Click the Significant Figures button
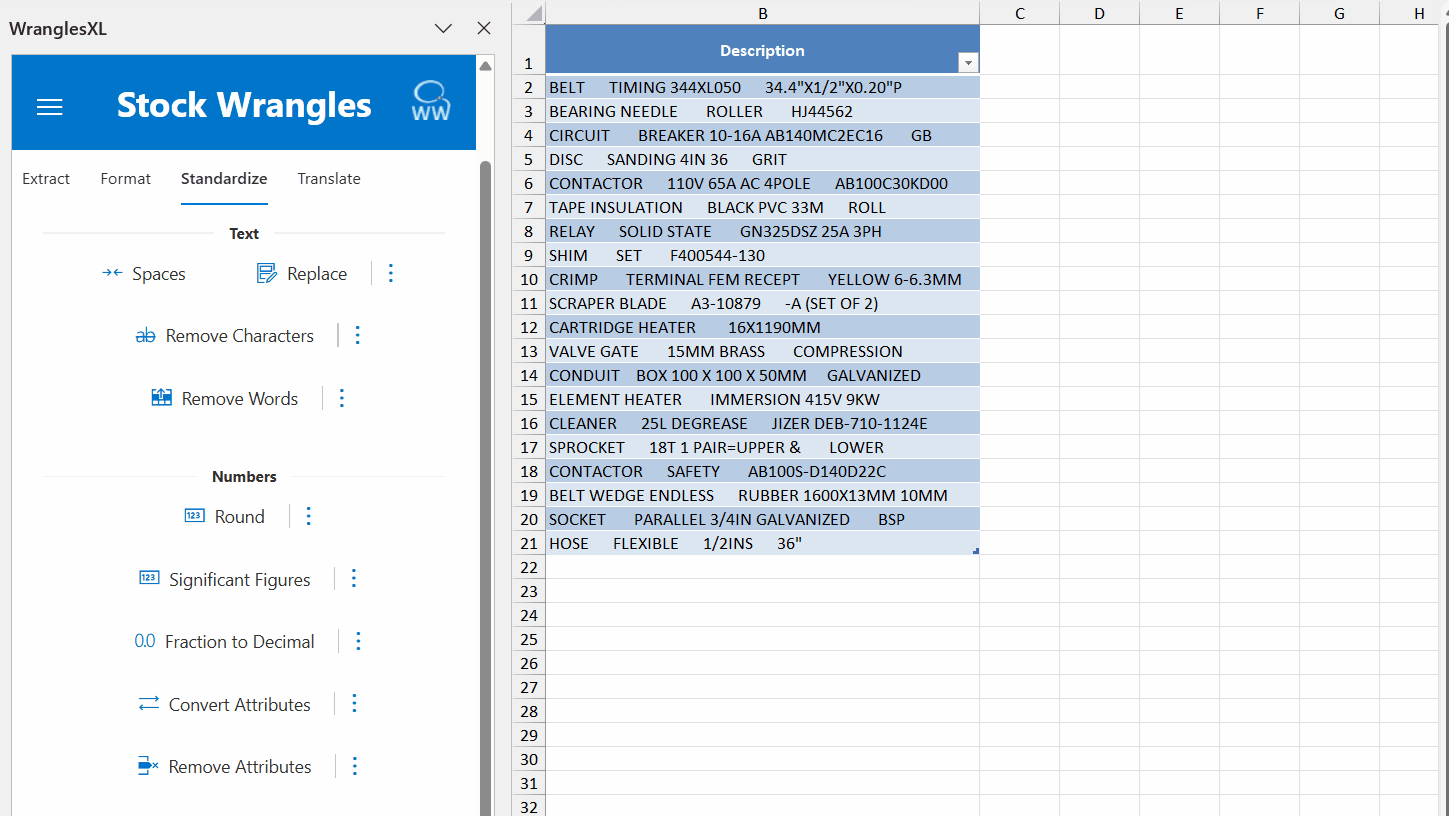 (239, 580)
